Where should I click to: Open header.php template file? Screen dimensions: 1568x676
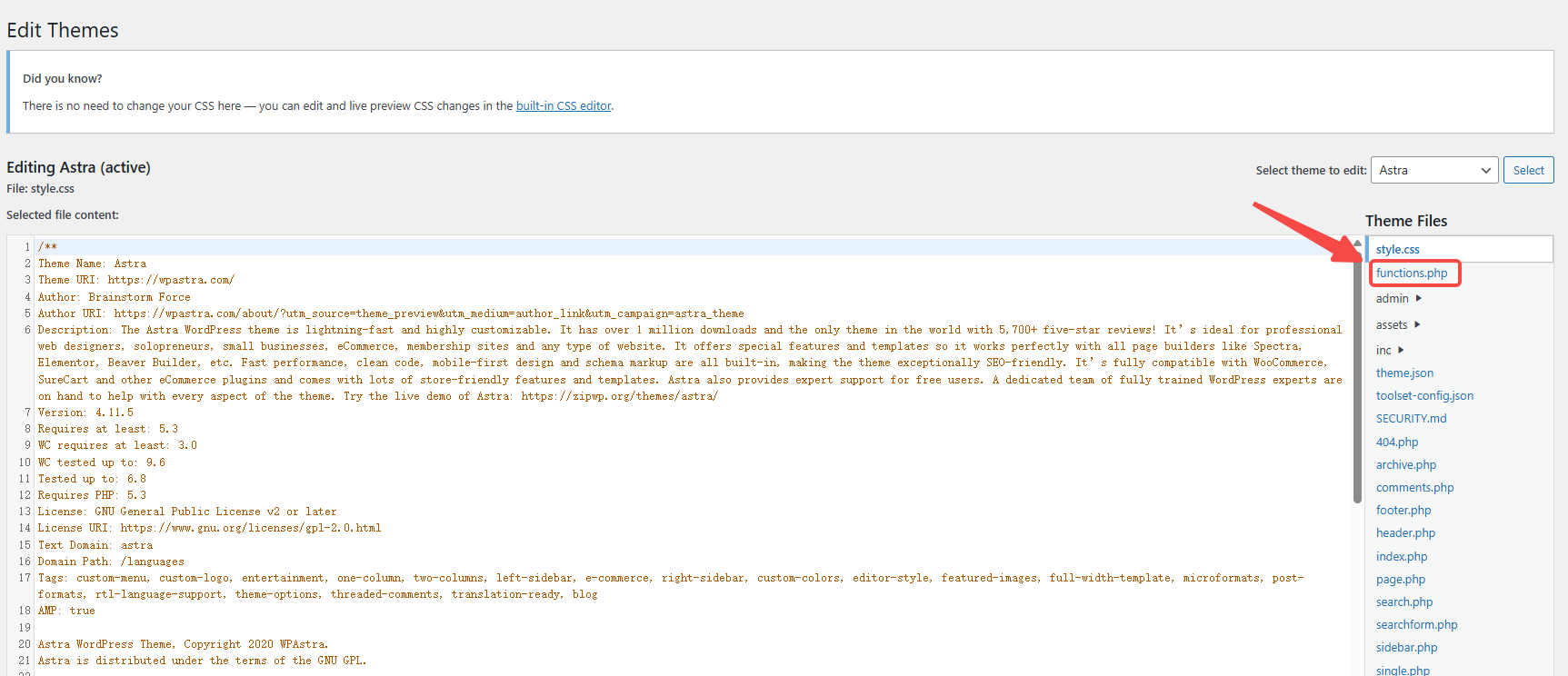coord(1405,533)
